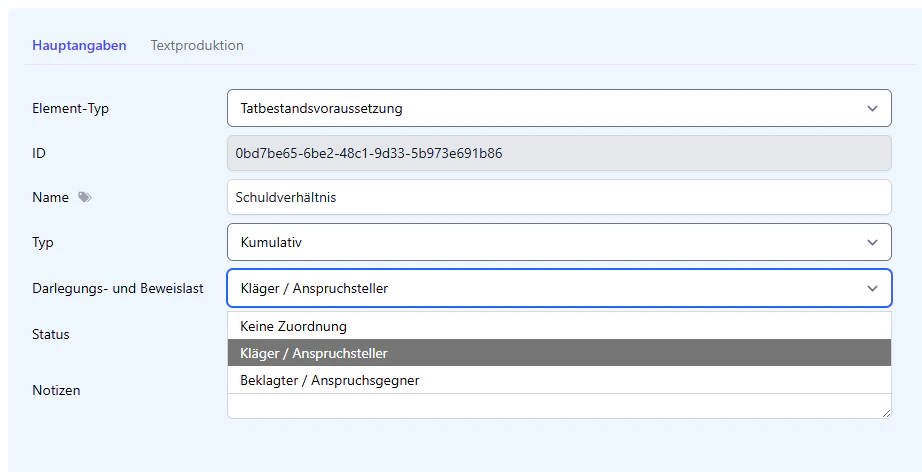
Task: Choose the Keine Zuordnung option
Action: click(x=559, y=326)
